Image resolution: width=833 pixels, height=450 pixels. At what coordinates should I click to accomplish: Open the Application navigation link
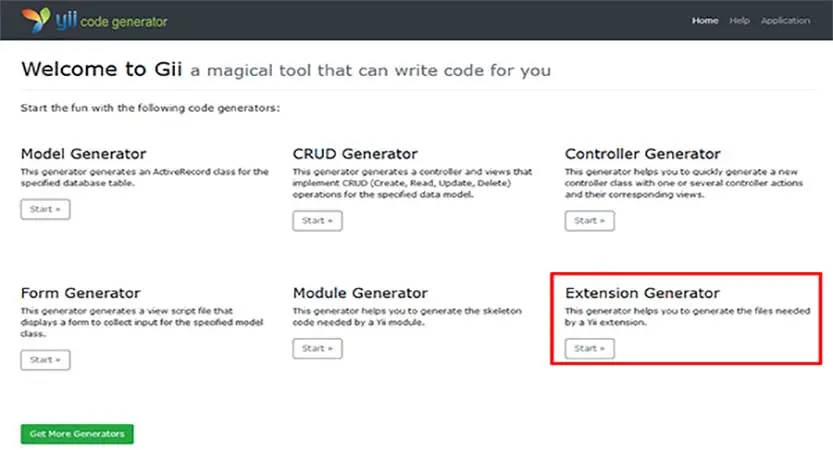point(785,21)
